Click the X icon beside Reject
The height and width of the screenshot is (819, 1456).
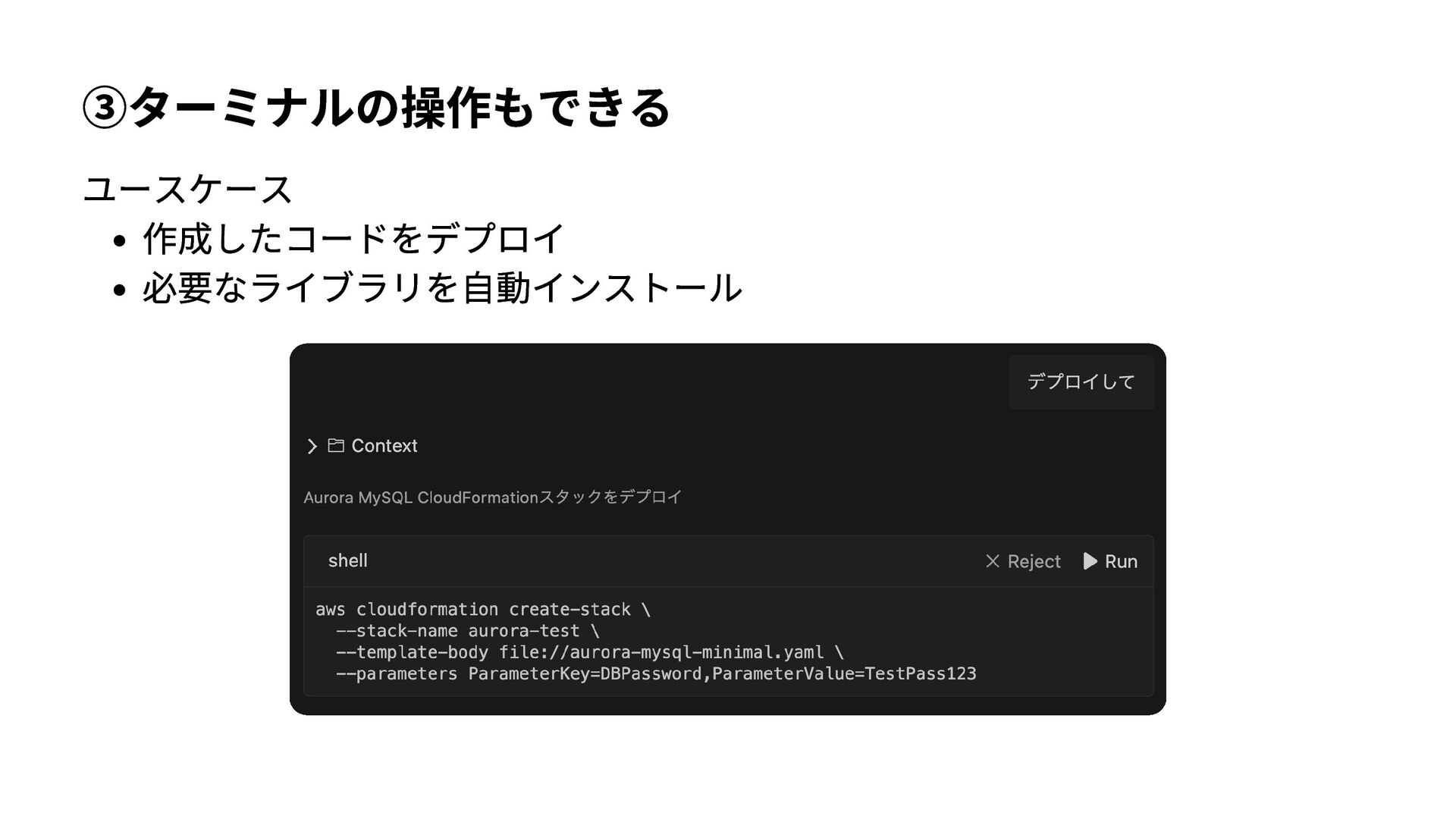[x=992, y=561]
